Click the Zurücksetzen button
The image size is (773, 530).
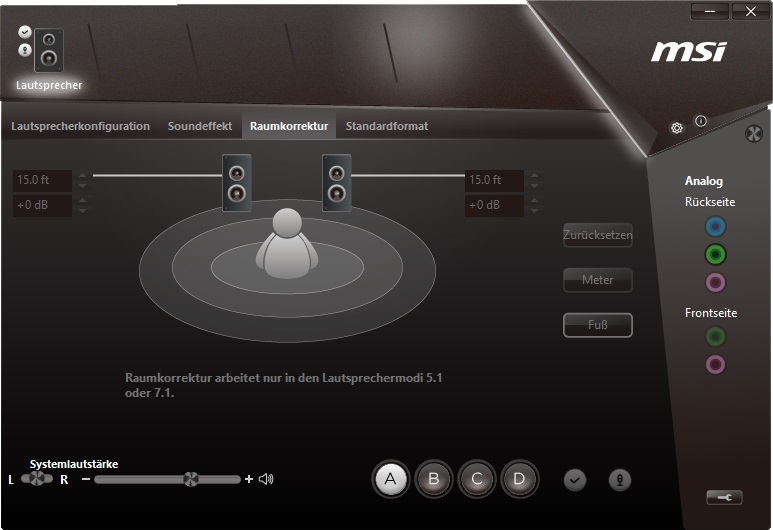(x=597, y=235)
